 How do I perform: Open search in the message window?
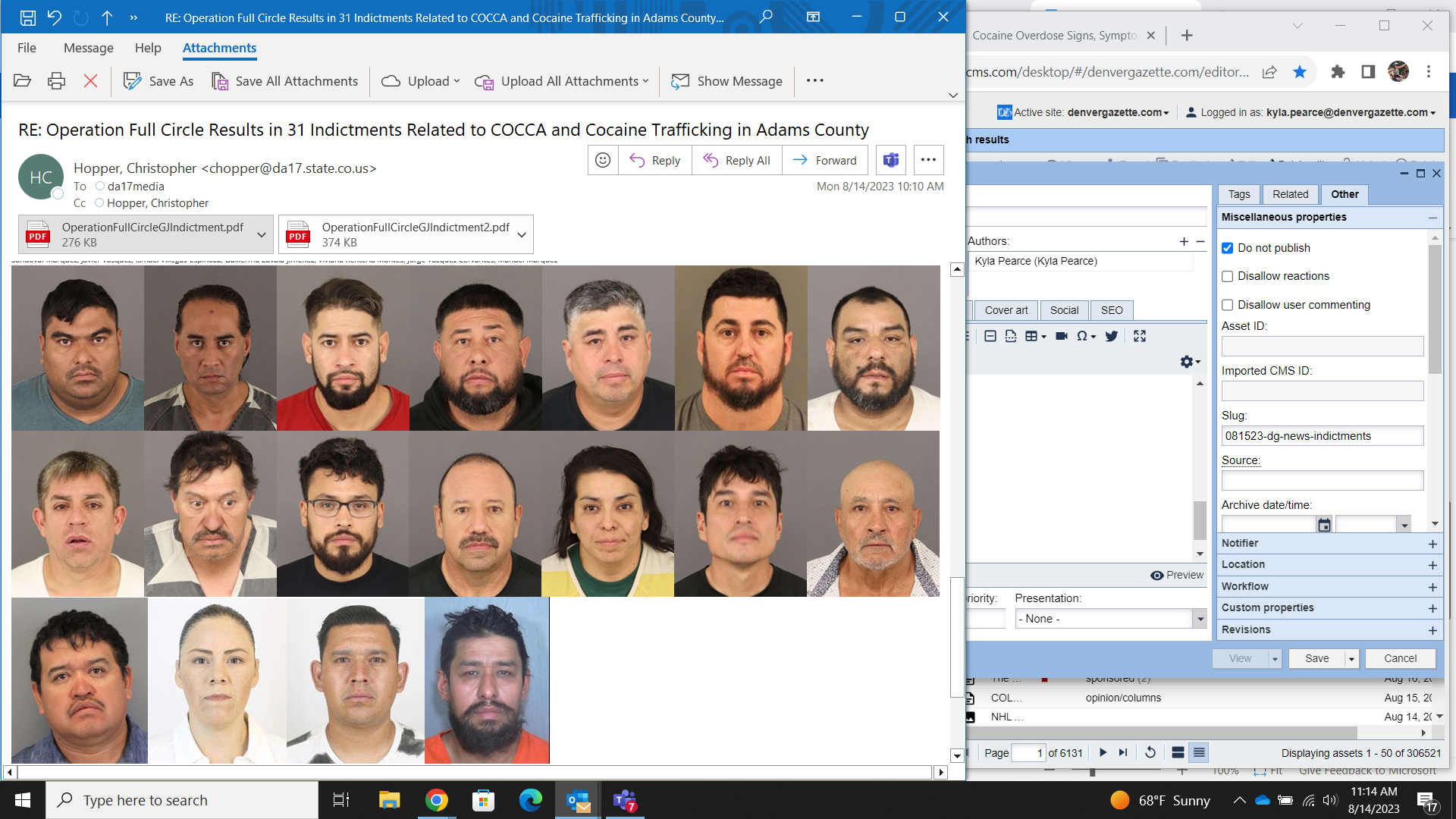766,17
